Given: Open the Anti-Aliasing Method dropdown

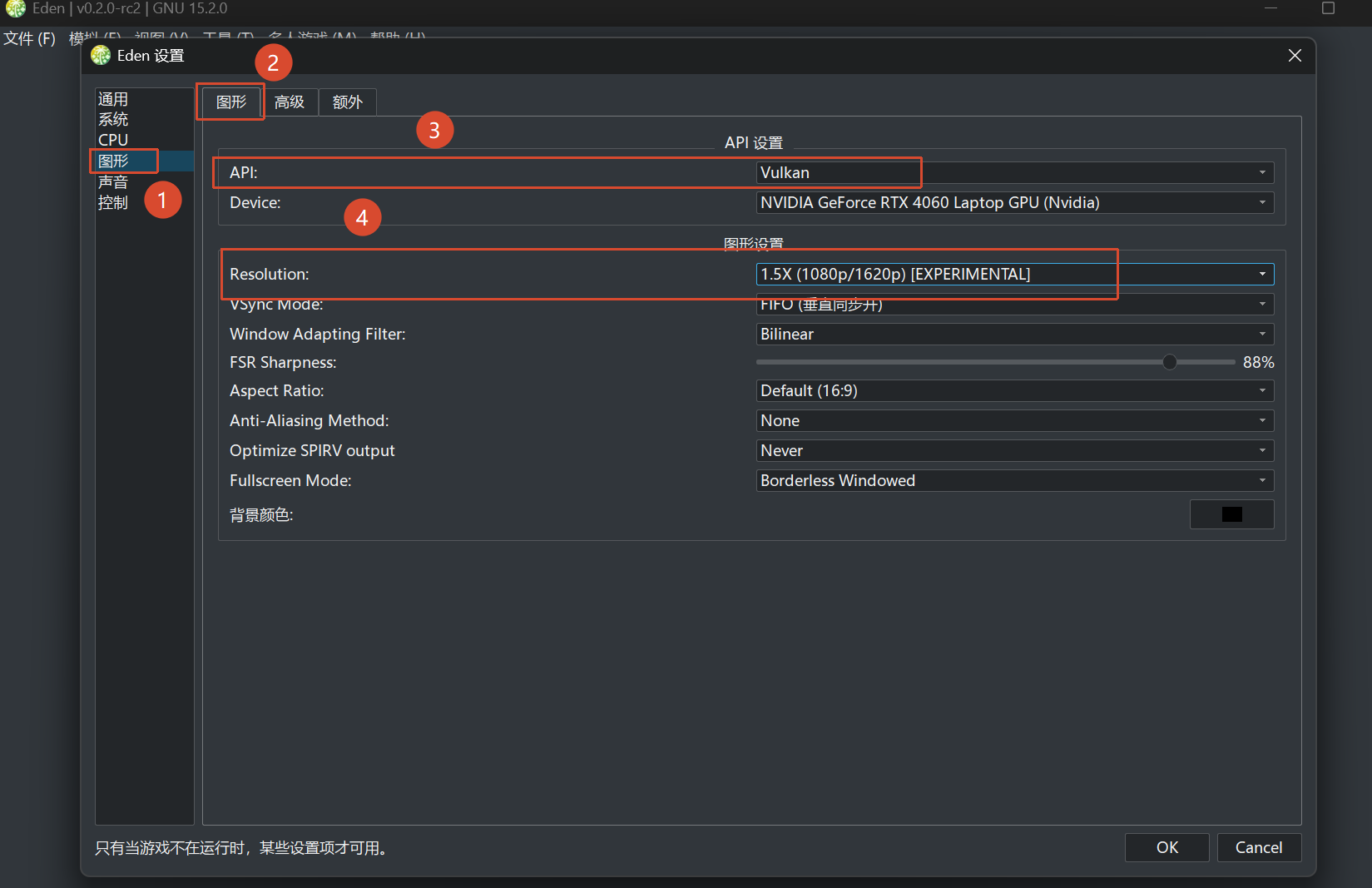Looking at the screenshot, I should pos(1014,420).
